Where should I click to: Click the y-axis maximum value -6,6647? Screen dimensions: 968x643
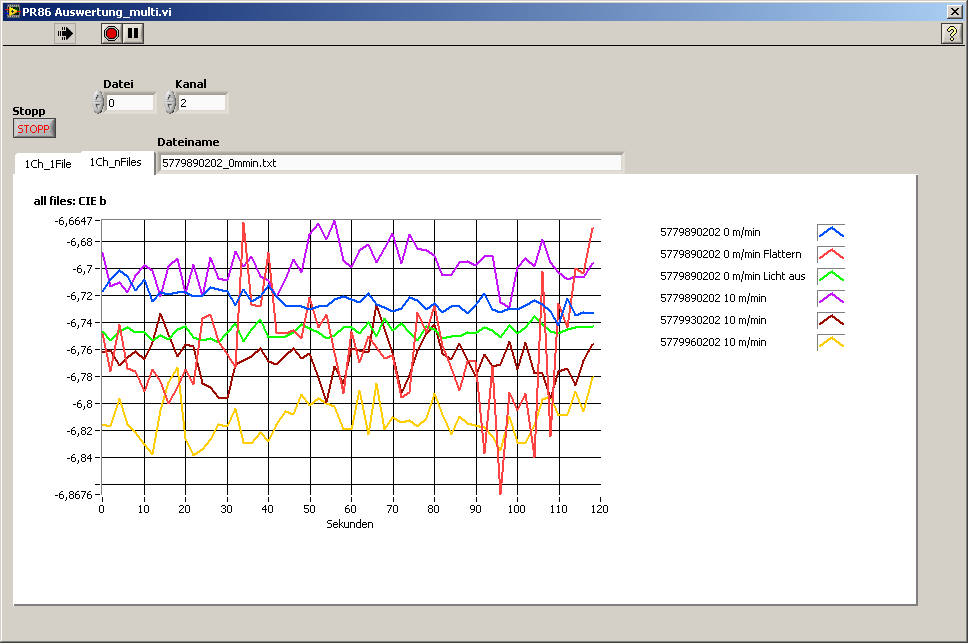(73, 221)
